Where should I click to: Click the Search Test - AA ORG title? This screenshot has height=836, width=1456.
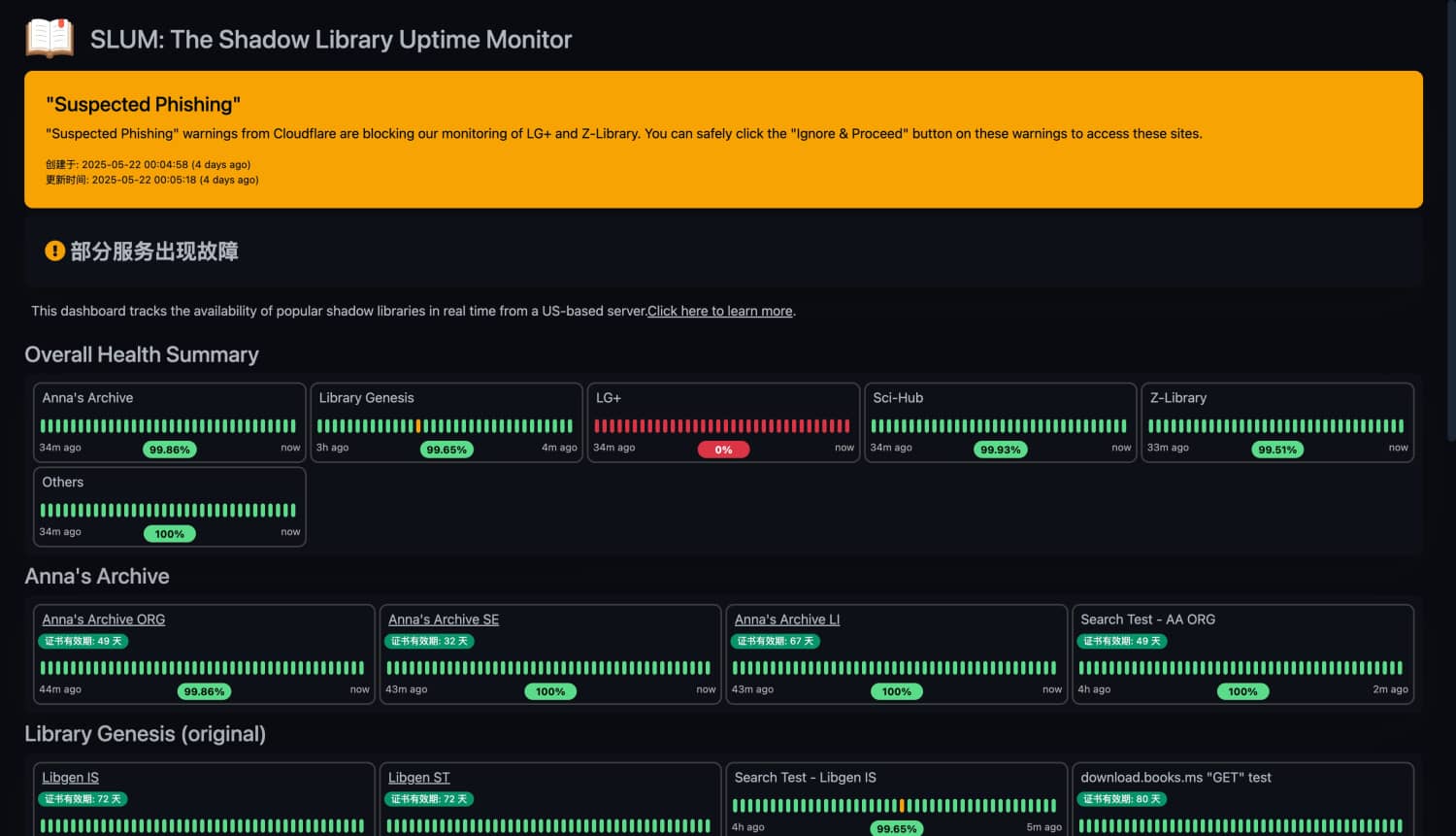(x=1148, y=619)
